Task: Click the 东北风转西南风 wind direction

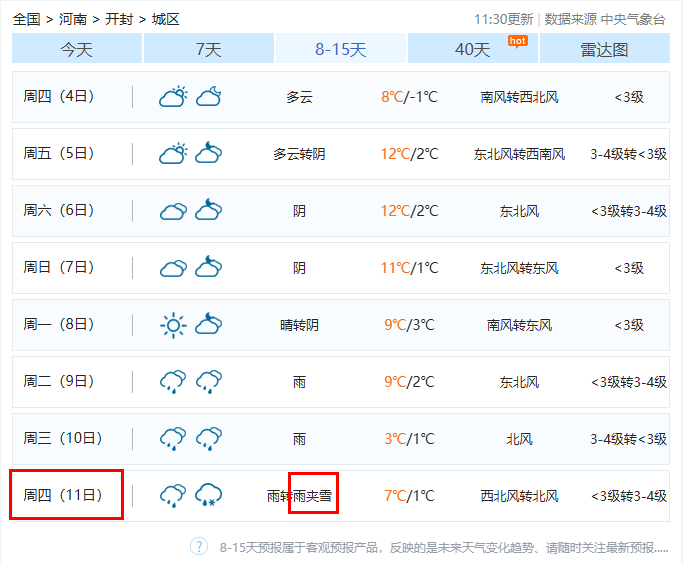Action: pos(520,154)
